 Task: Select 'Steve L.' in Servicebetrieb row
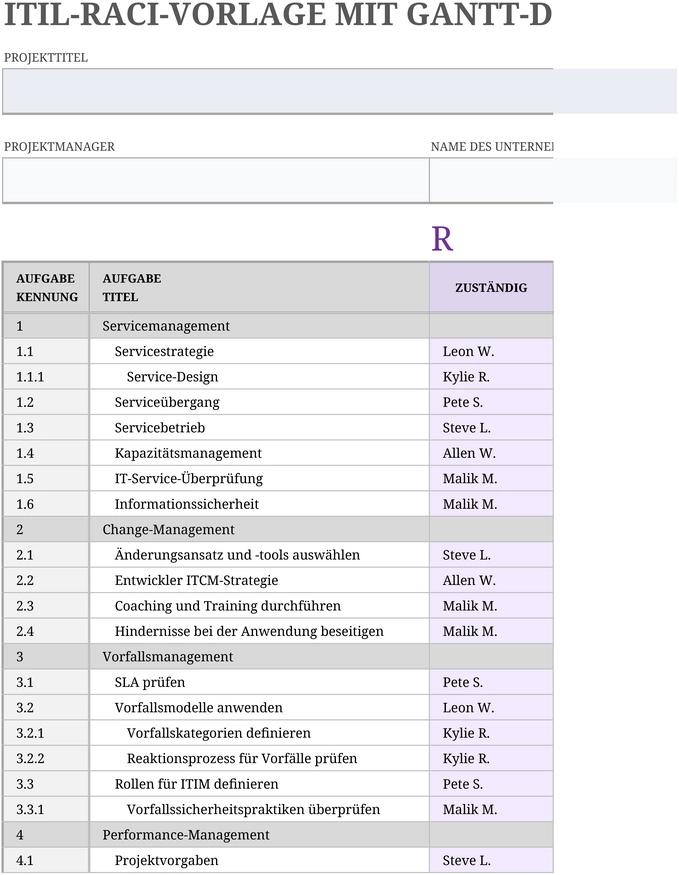[491, 427]
